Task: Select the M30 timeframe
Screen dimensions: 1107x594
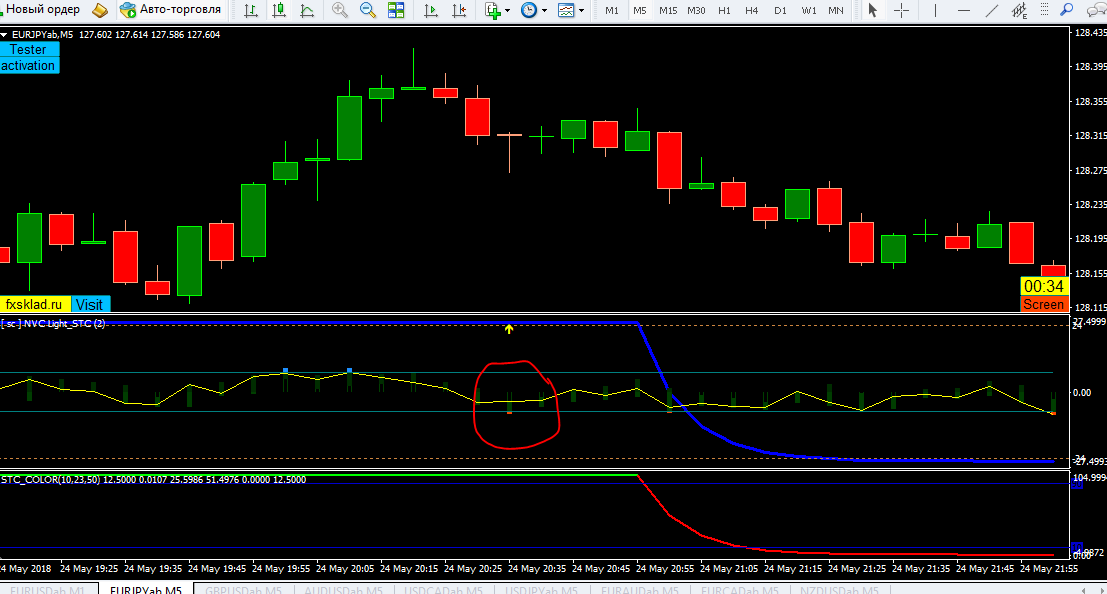Action: tap(696, 11)
